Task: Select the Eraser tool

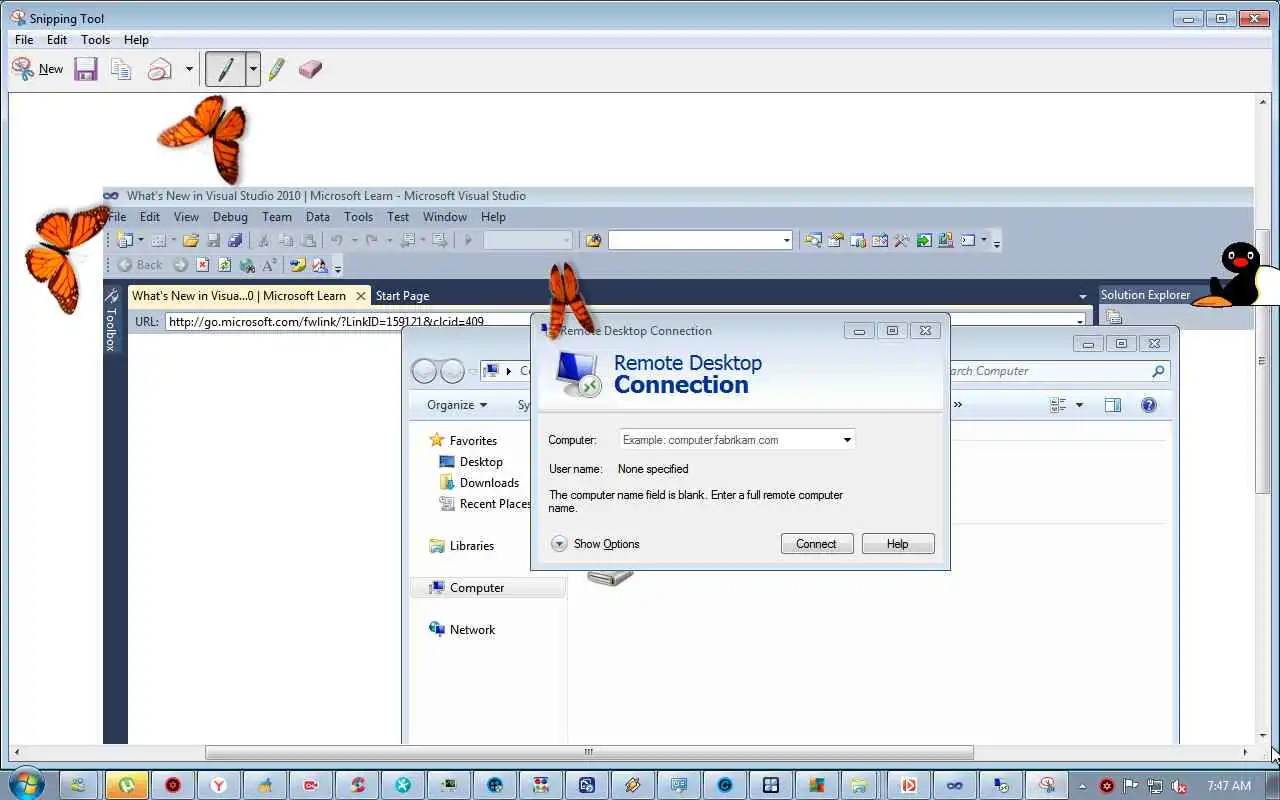Action: pyautogui.click(x=310, y=69)
